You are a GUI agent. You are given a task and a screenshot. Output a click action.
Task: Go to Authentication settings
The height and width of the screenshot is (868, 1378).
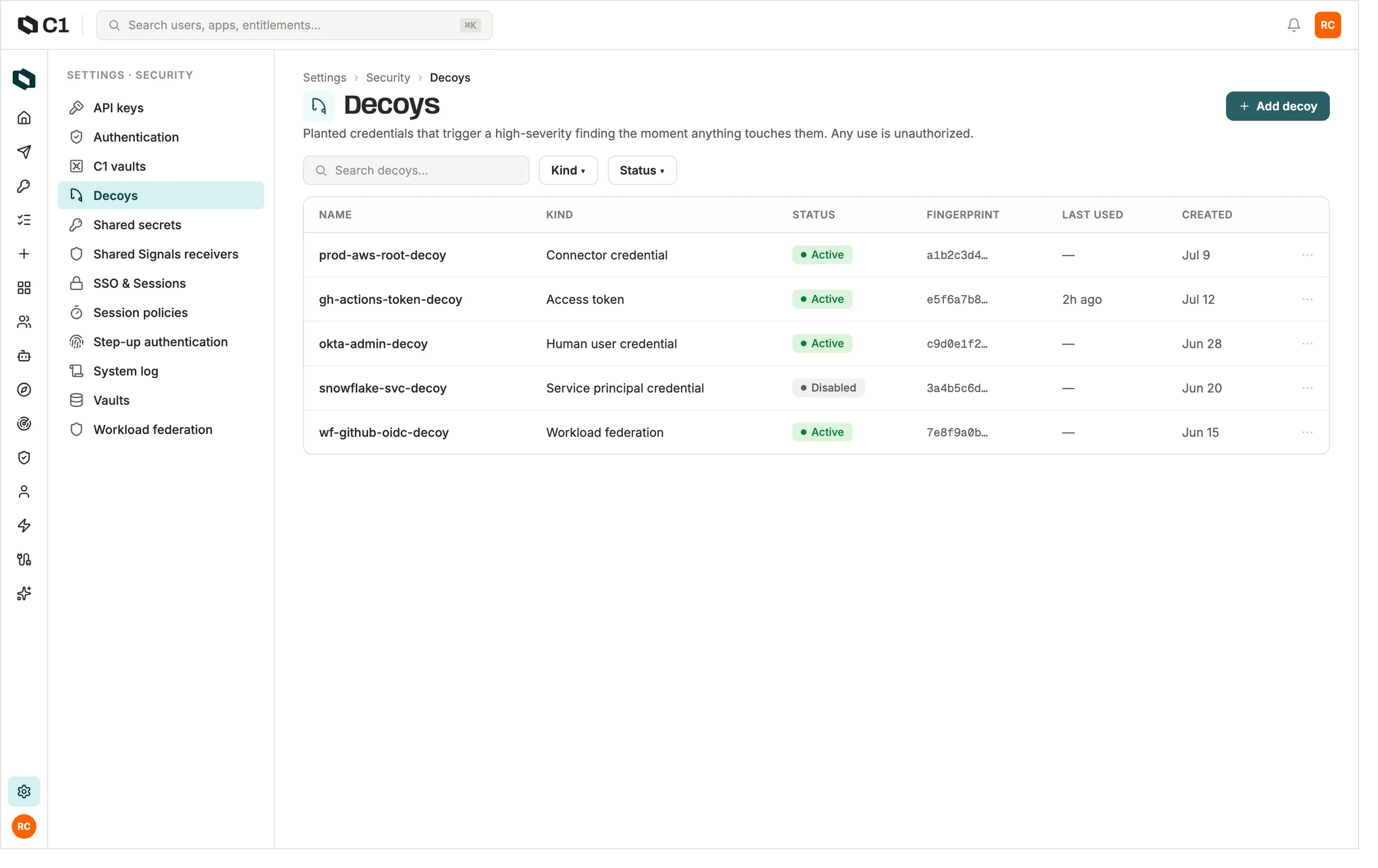pyautogui.click(x=161, y=137)
